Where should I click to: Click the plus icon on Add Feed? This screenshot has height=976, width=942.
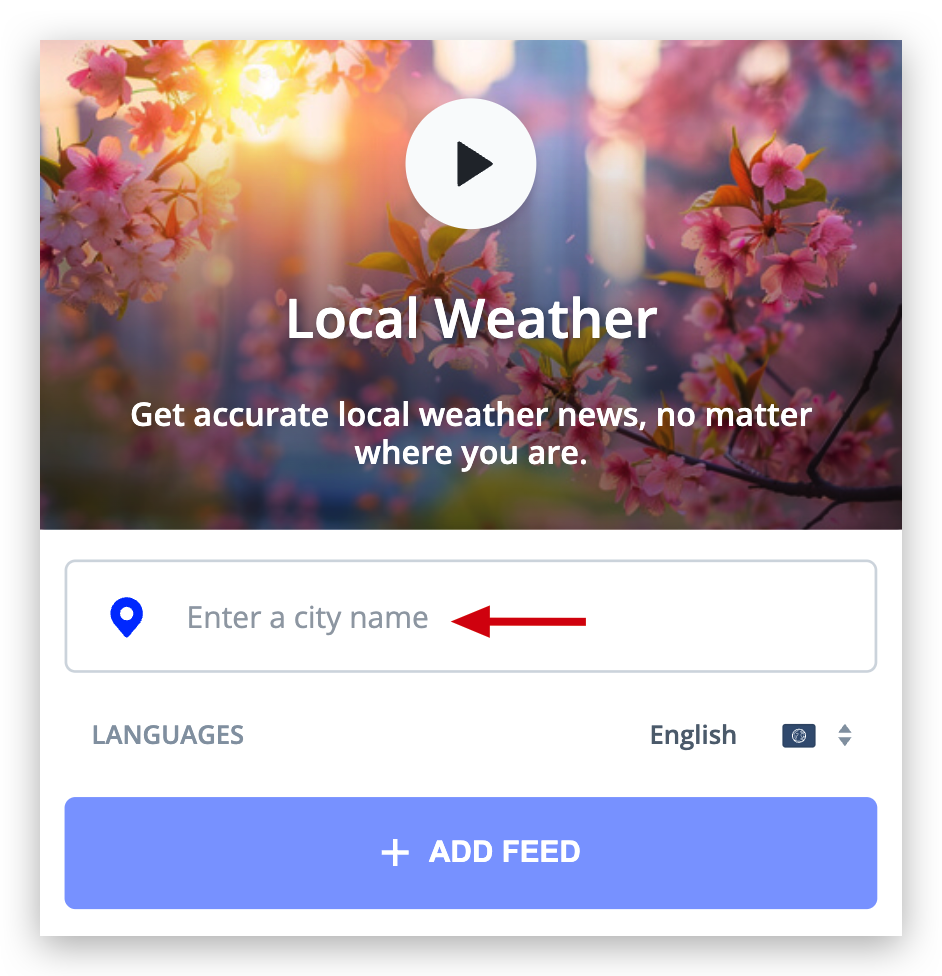395,852
